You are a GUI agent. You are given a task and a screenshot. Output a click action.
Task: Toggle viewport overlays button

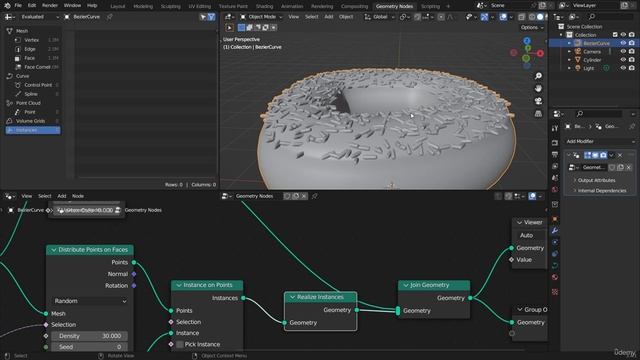(x=503, y=17)
